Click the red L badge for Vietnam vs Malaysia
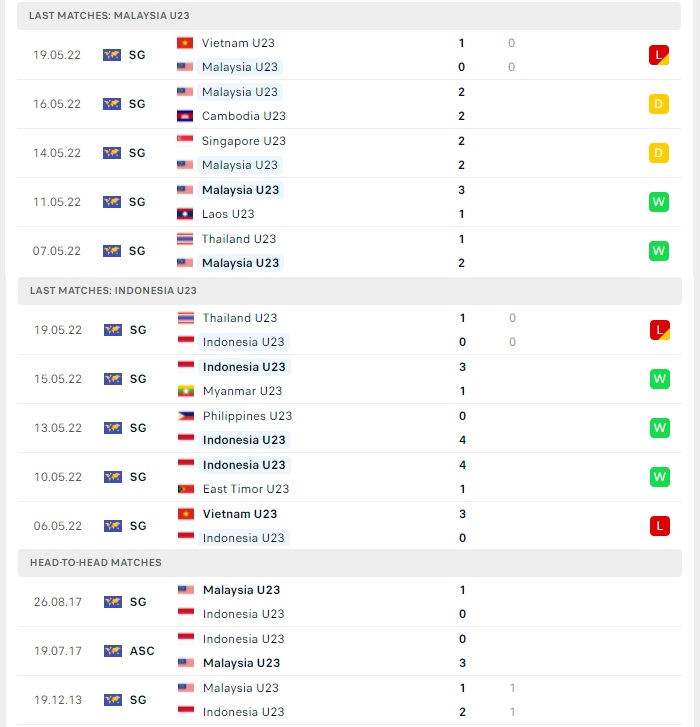This screenshot has height=727, width=700. (659, 55)
